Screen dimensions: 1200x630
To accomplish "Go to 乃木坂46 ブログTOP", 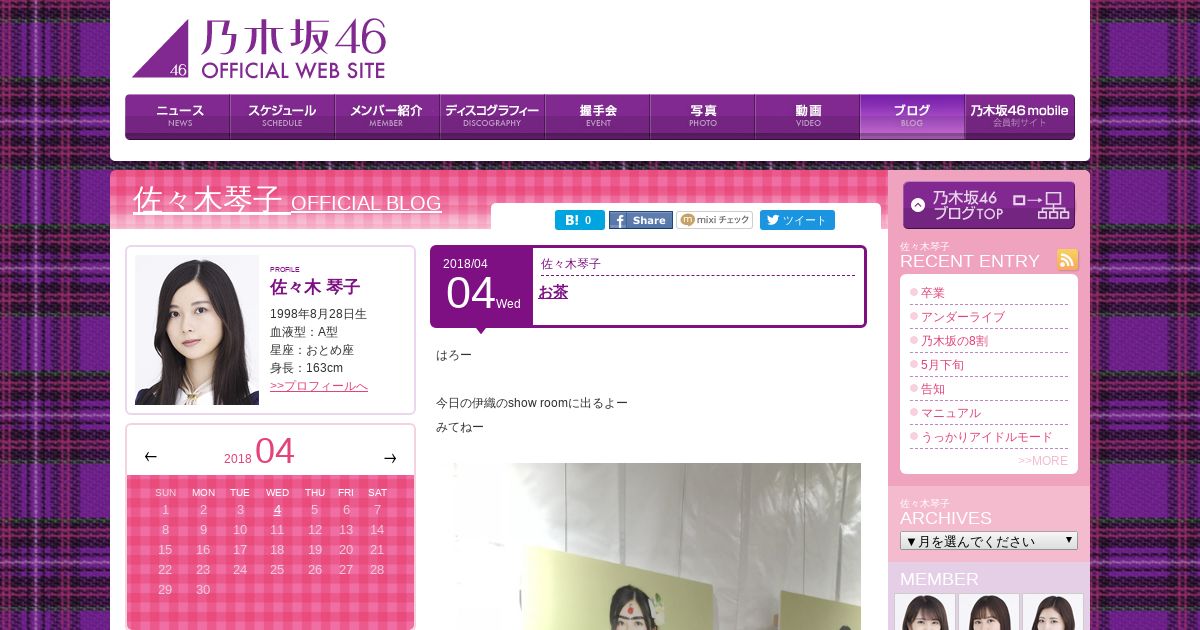I will [989, 205].
